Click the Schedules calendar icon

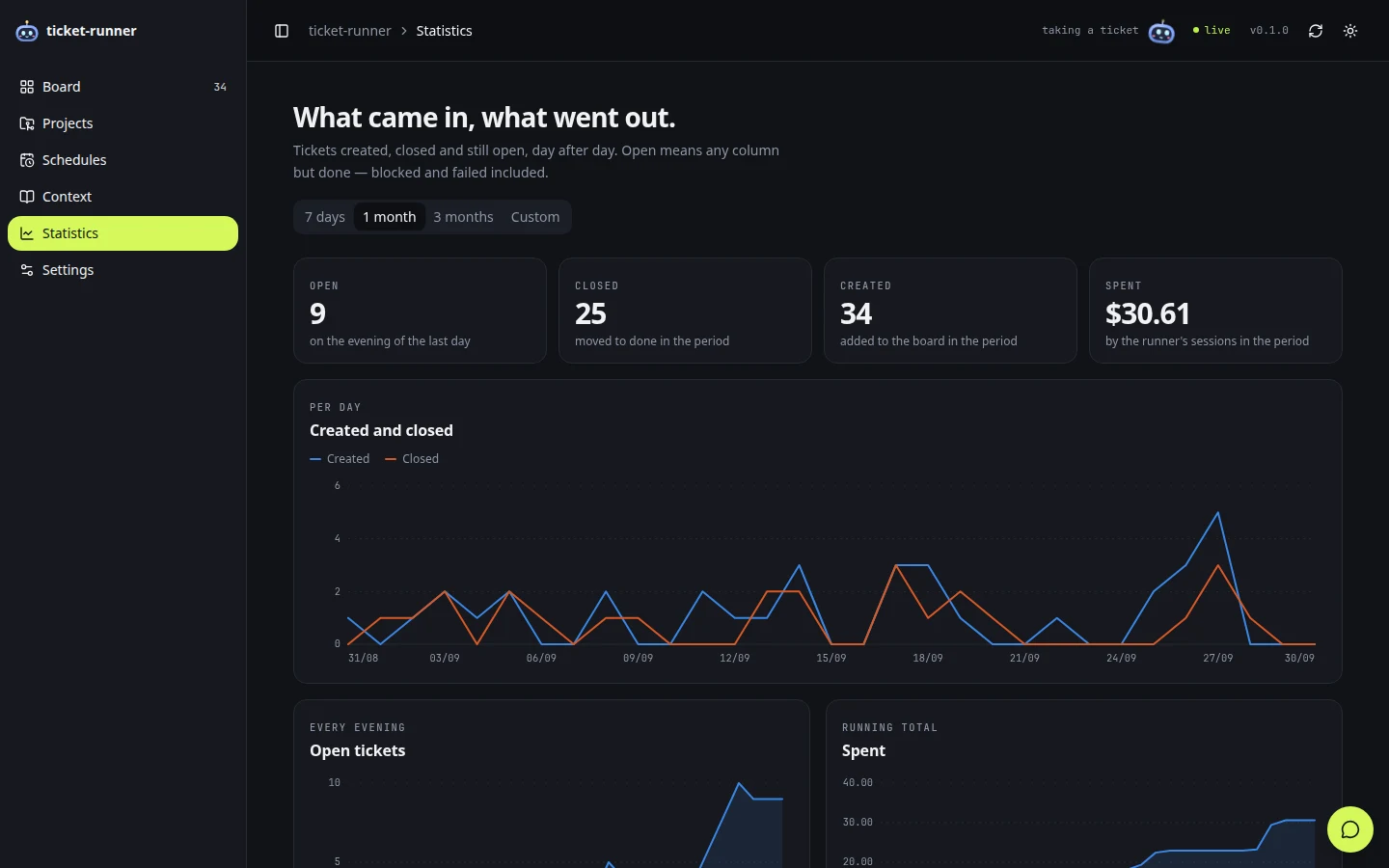27,160
